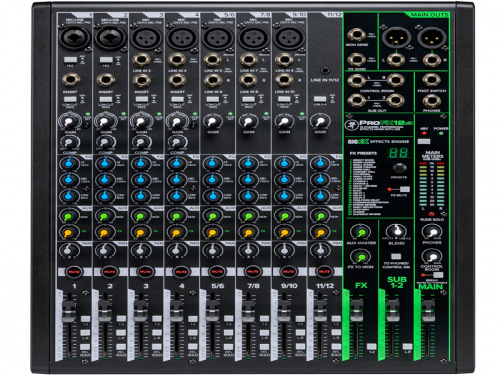Screen dimensions: 500x375
Task: Mute channel 9/10
Action: 289,272
